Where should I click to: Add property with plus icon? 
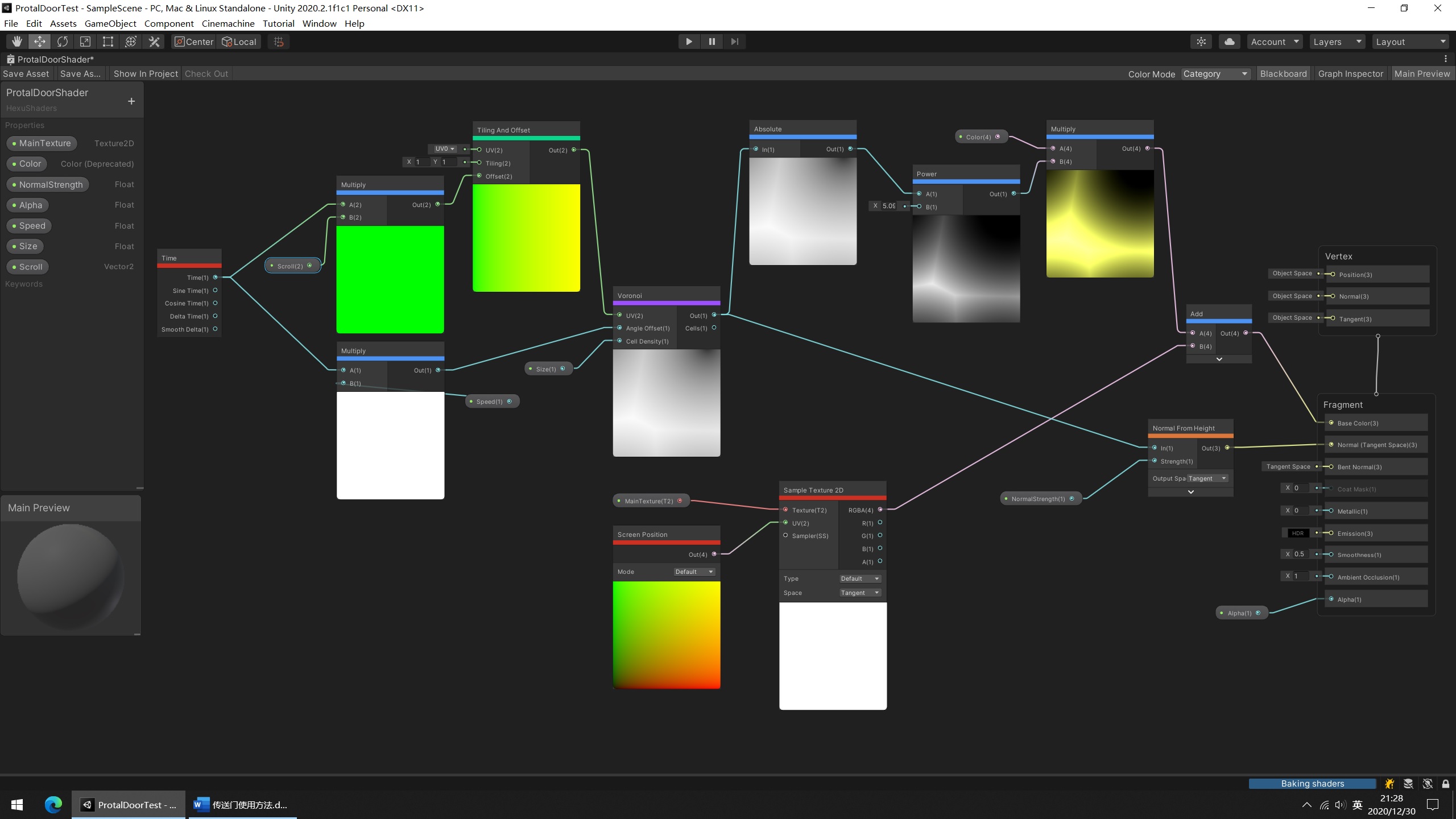(x=131, y=101)
